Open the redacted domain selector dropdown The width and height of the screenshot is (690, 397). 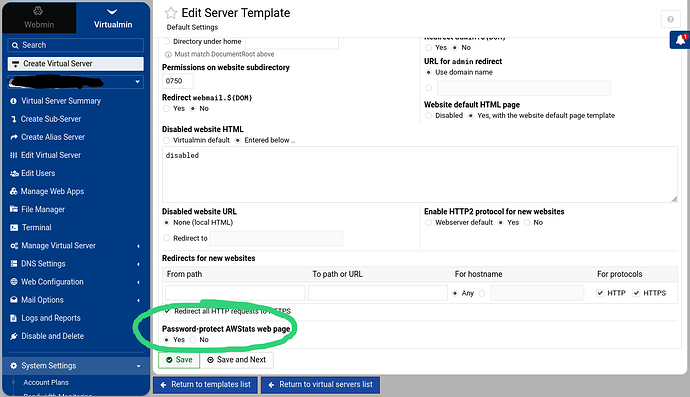tap(76, 82)
